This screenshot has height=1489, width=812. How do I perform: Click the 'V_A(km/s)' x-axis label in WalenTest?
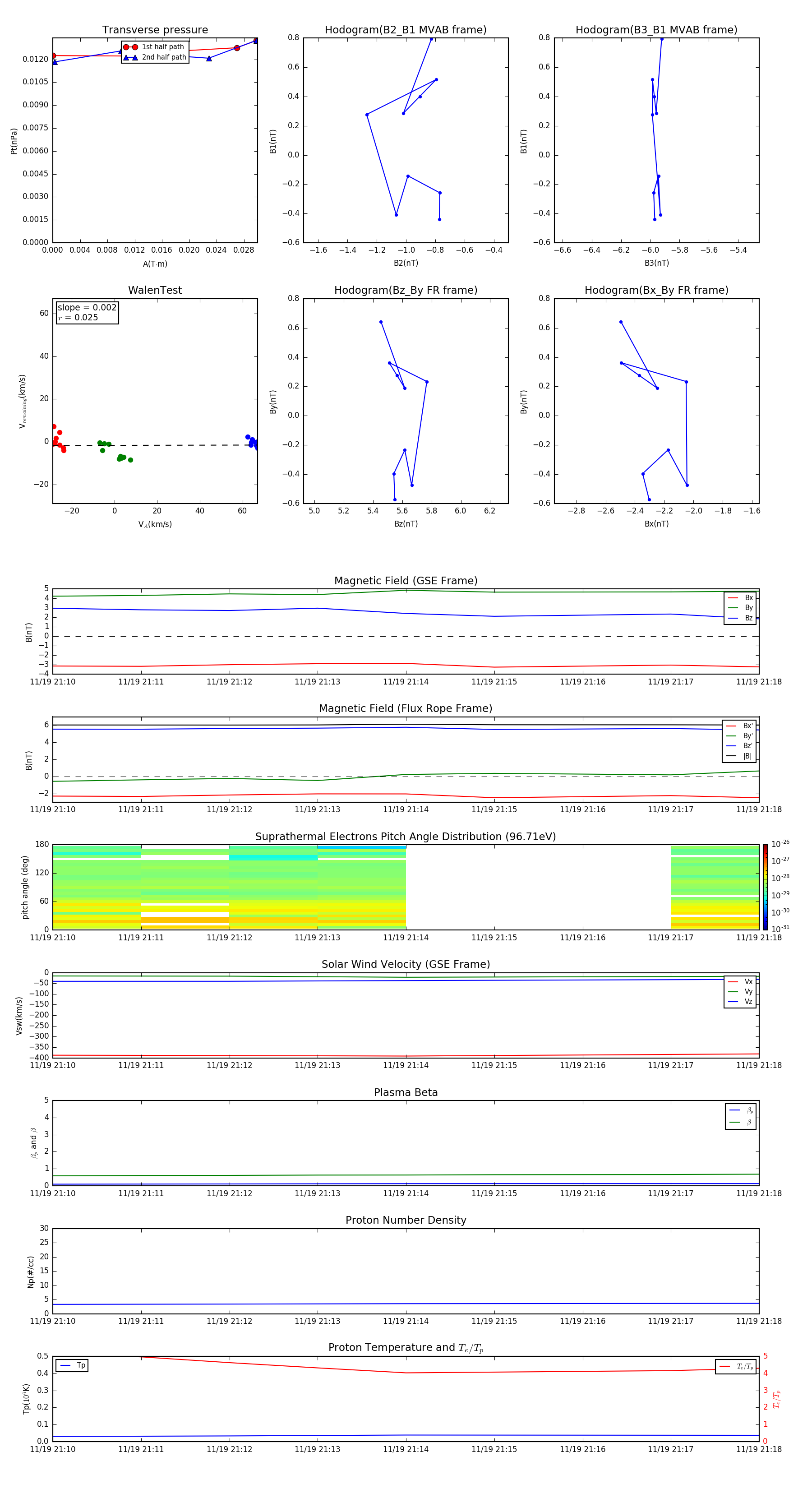(x=155, y=524)
